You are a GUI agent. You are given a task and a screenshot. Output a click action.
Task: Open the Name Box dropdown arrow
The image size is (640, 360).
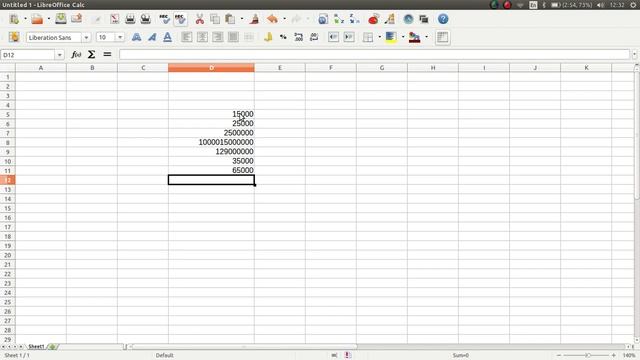[x=60, y=55]
